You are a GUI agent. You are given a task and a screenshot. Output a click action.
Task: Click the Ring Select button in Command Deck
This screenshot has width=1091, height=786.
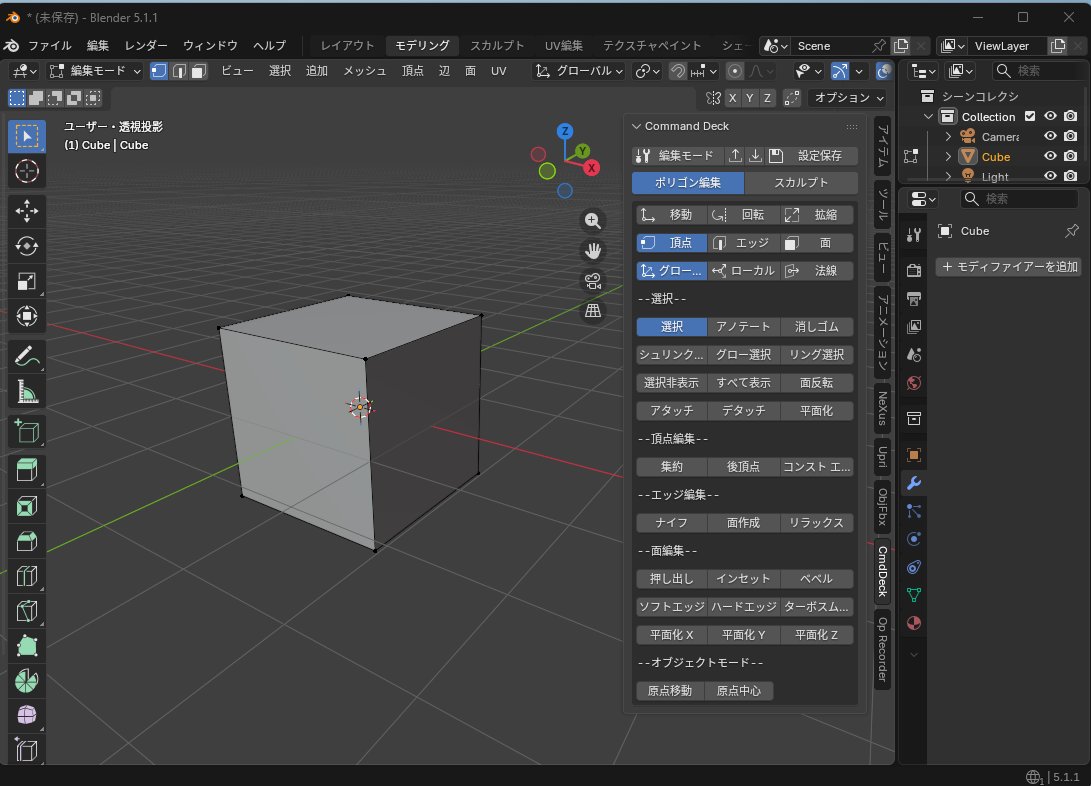(816, 355)
